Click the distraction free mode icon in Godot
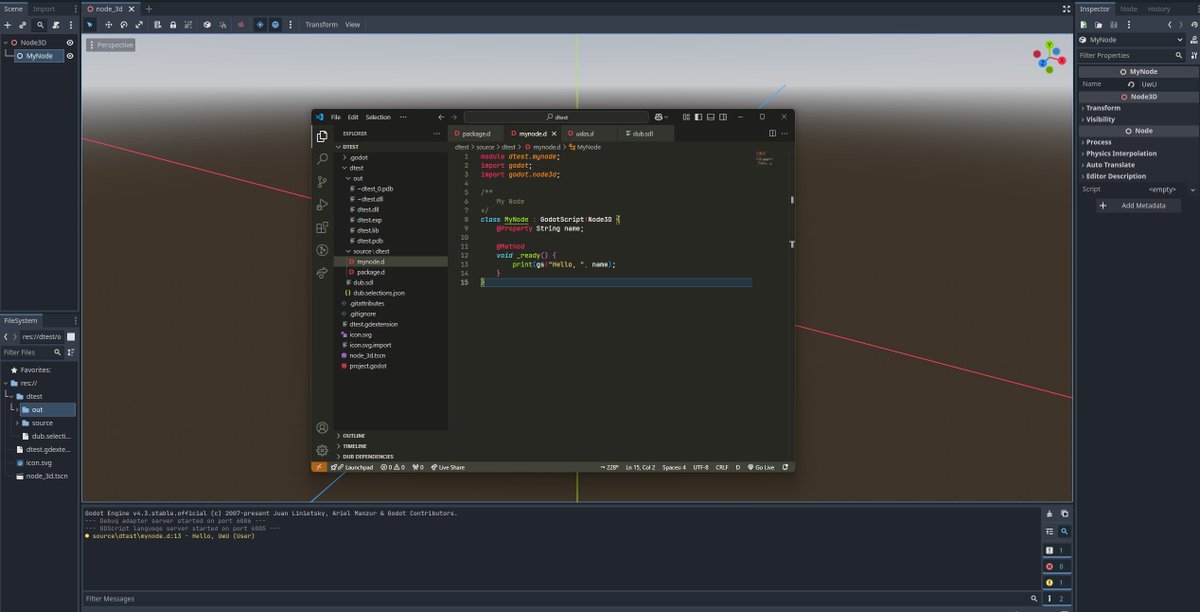The image size is (1200, 612). (1065, 8)
